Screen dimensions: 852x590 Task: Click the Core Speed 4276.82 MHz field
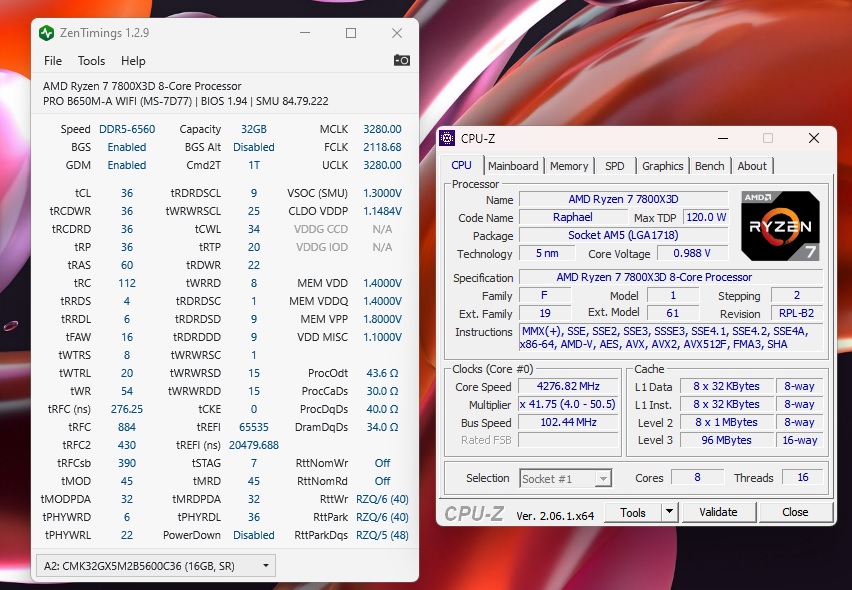[x=568, y=386]
